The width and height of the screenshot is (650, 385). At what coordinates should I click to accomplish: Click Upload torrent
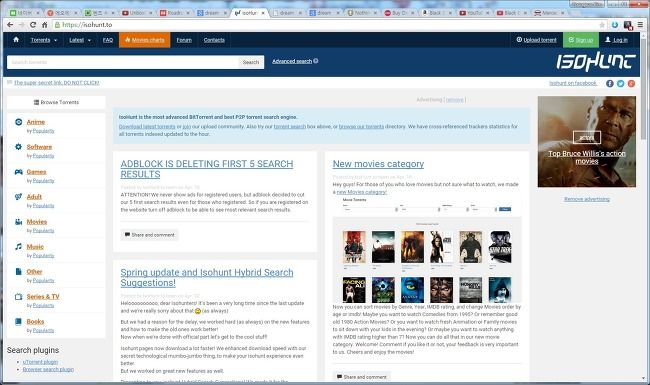[536, 40]
